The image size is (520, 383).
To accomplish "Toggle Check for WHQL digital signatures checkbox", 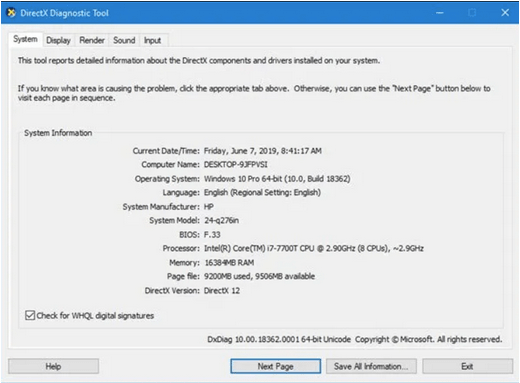I will [30, 315].
